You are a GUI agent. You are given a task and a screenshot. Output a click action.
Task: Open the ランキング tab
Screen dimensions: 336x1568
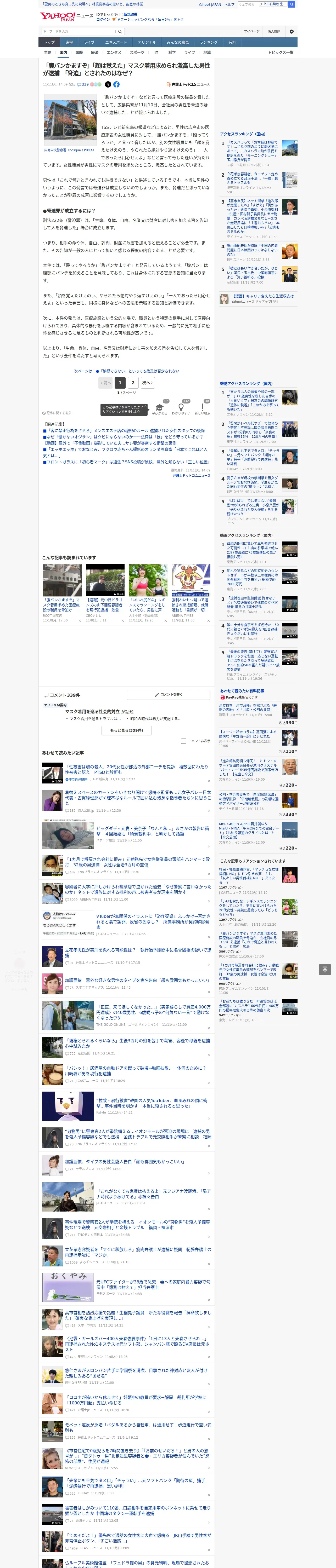(x=209, y=43)
